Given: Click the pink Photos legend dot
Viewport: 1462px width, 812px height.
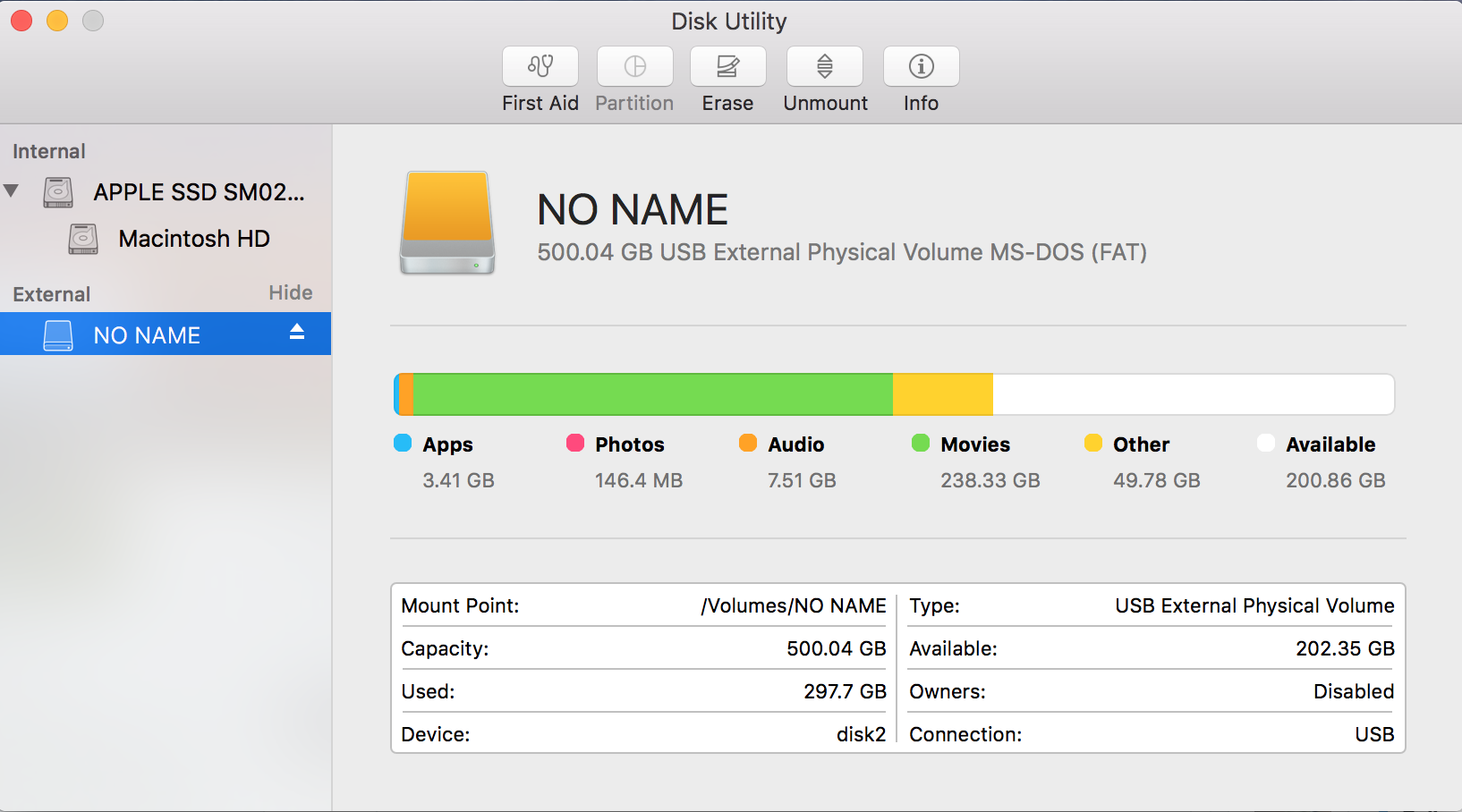Looking at the screenshot, I should coord(574,444).
